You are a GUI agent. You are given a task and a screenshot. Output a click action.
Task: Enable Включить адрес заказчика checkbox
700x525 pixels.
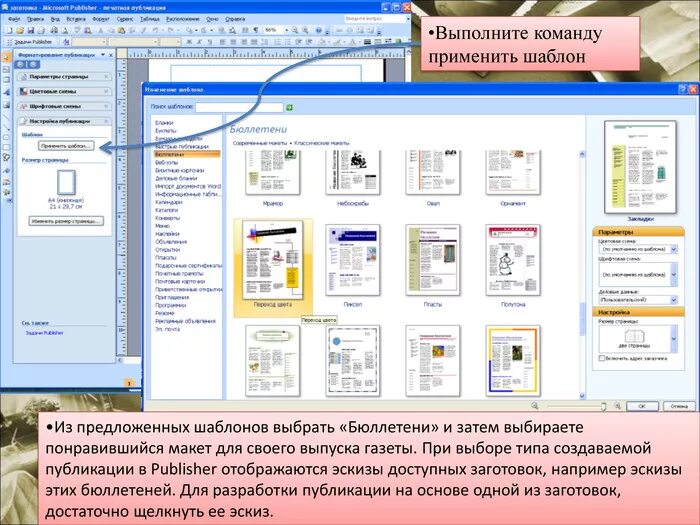(602, 358)
